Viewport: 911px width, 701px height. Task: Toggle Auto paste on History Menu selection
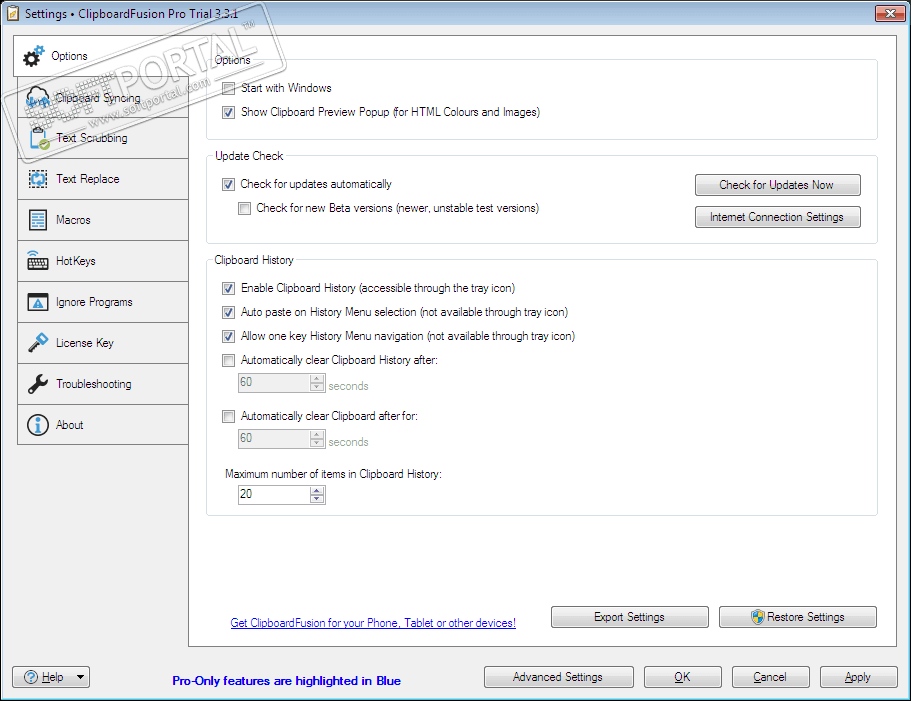click(229, 312)
